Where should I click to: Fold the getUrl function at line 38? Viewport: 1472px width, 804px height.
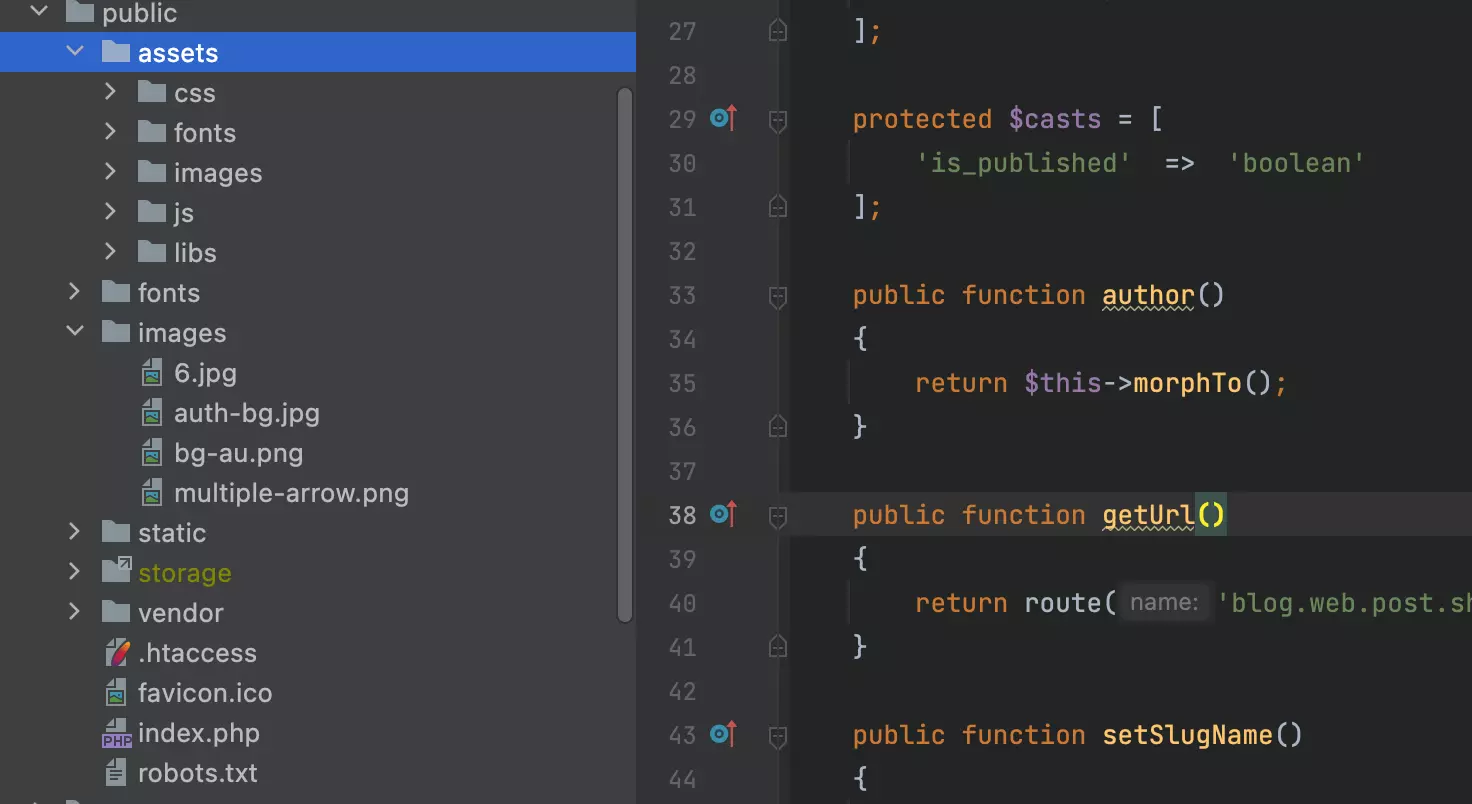[x=778, y=517]
